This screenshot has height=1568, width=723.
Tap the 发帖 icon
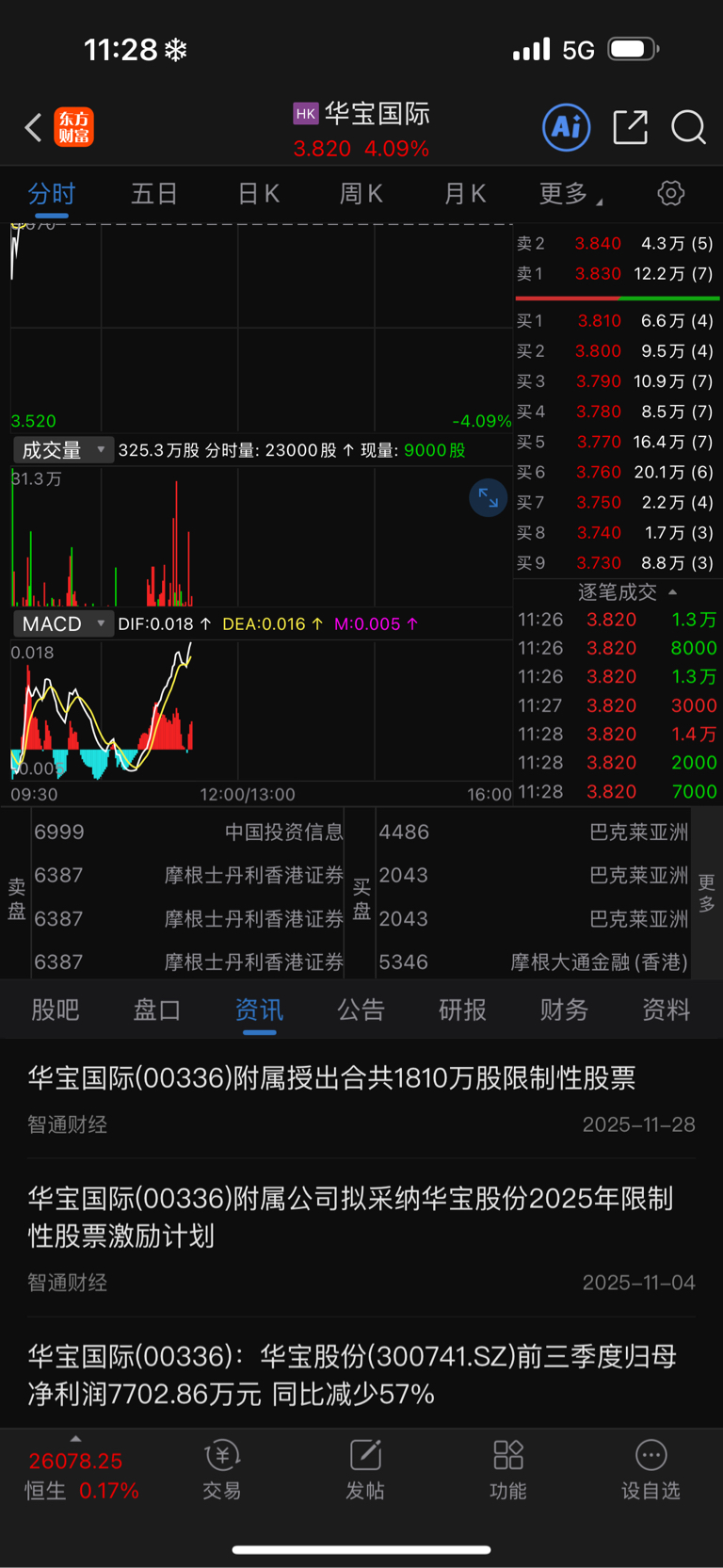365,1469
